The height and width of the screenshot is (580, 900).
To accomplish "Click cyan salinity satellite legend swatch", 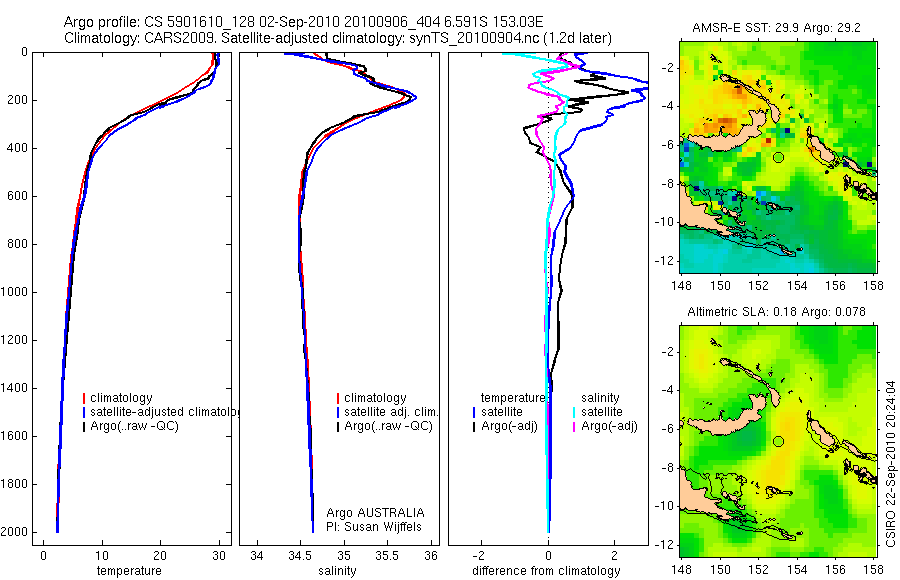I will click(574, 412).
